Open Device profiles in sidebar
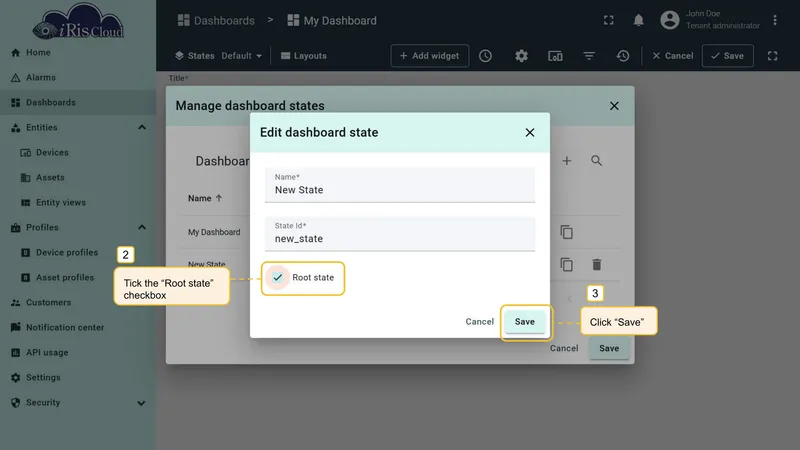Screen dimensions: 800x450 pyautogui.click(x=78, y=253)
